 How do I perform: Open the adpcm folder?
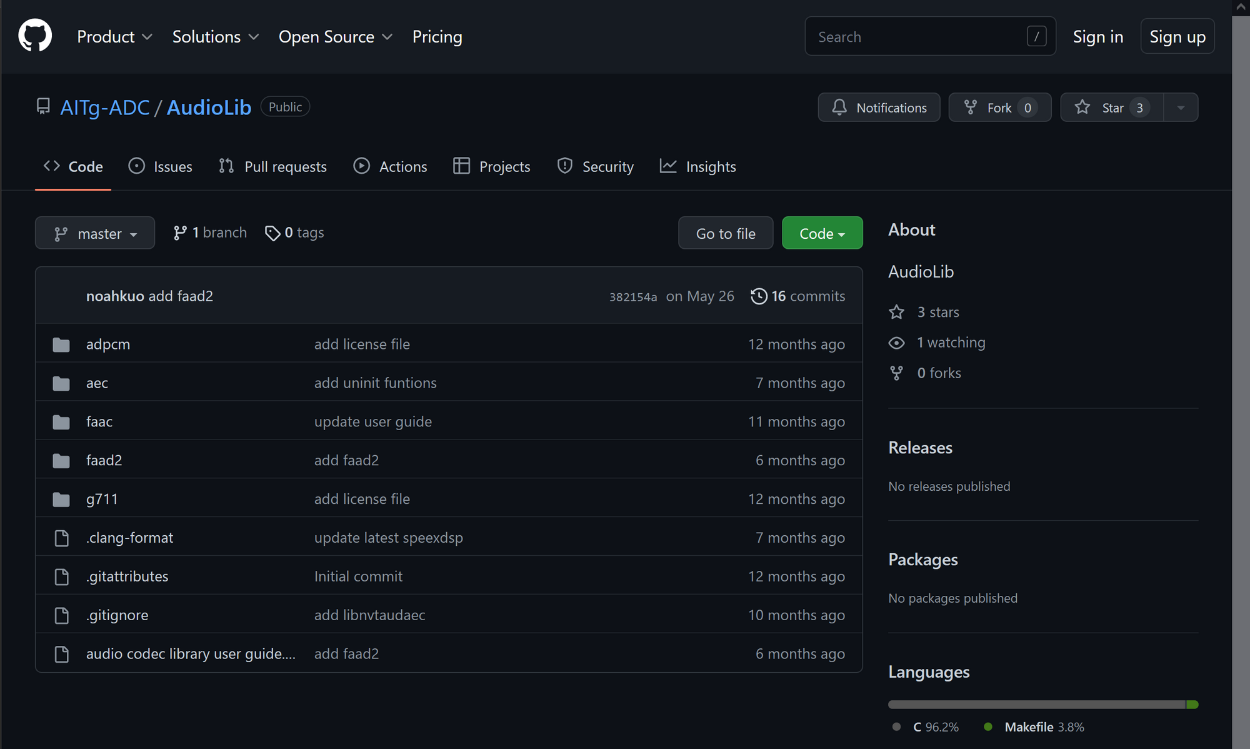[x=108, y=344]
